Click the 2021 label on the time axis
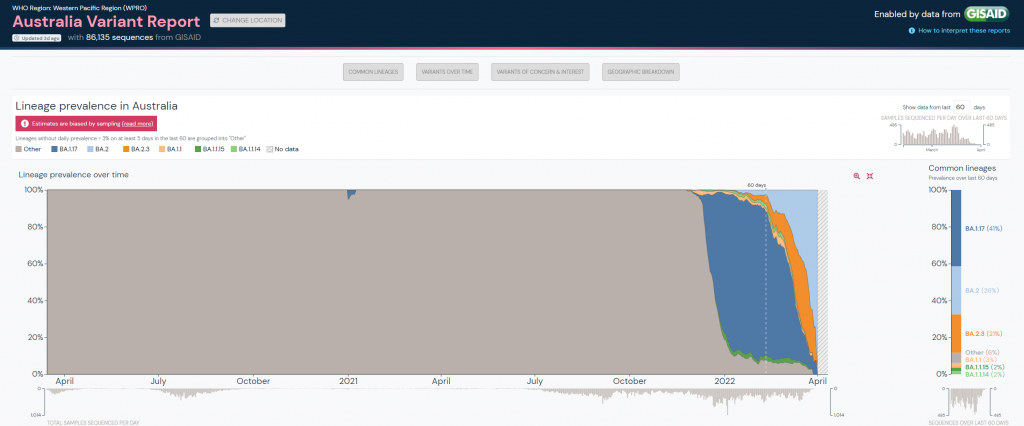The height and width of the screenshot is (426, 1024). pos(349,380)
